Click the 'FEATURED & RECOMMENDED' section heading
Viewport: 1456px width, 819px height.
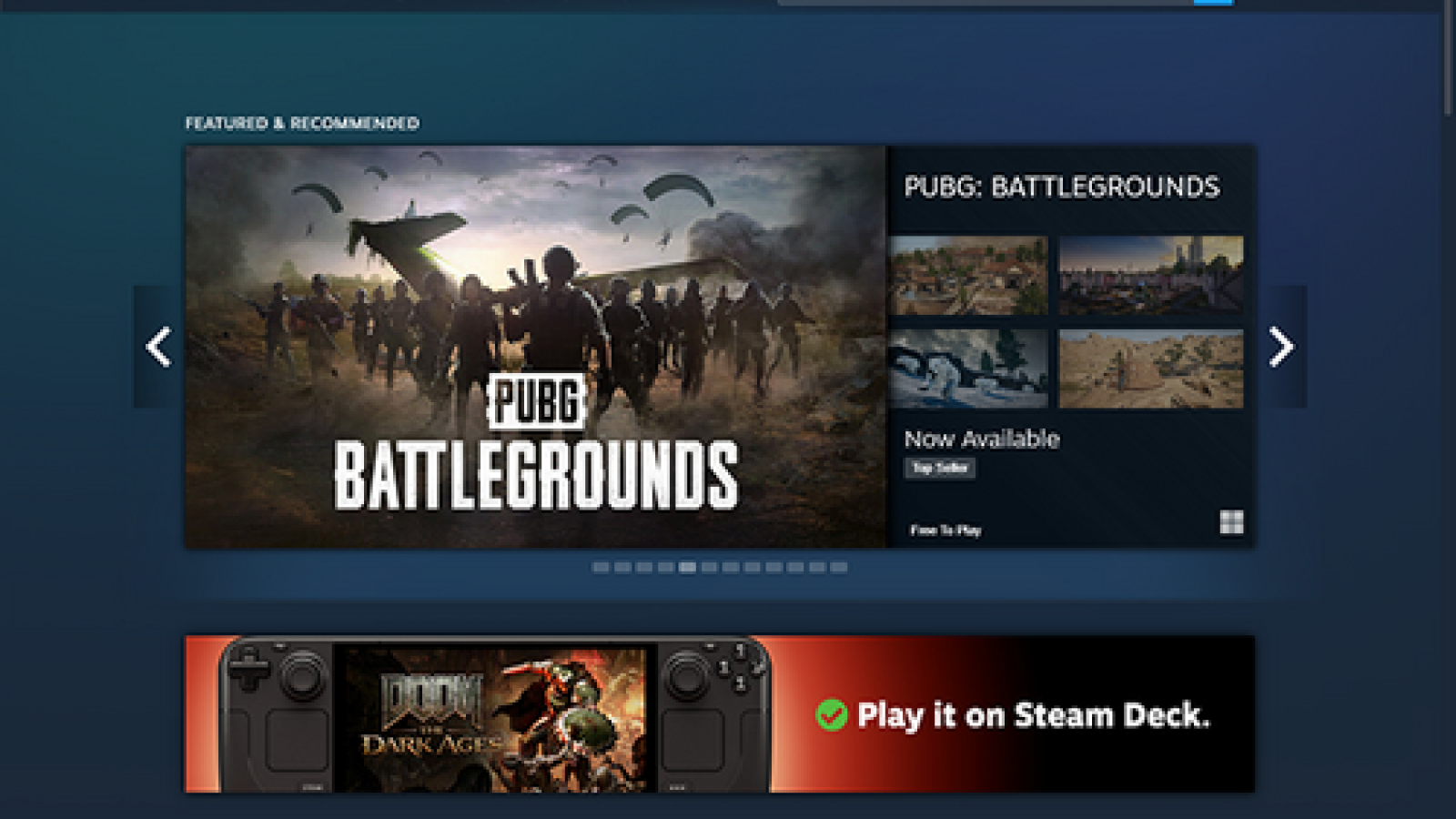(x=302, y=123)
